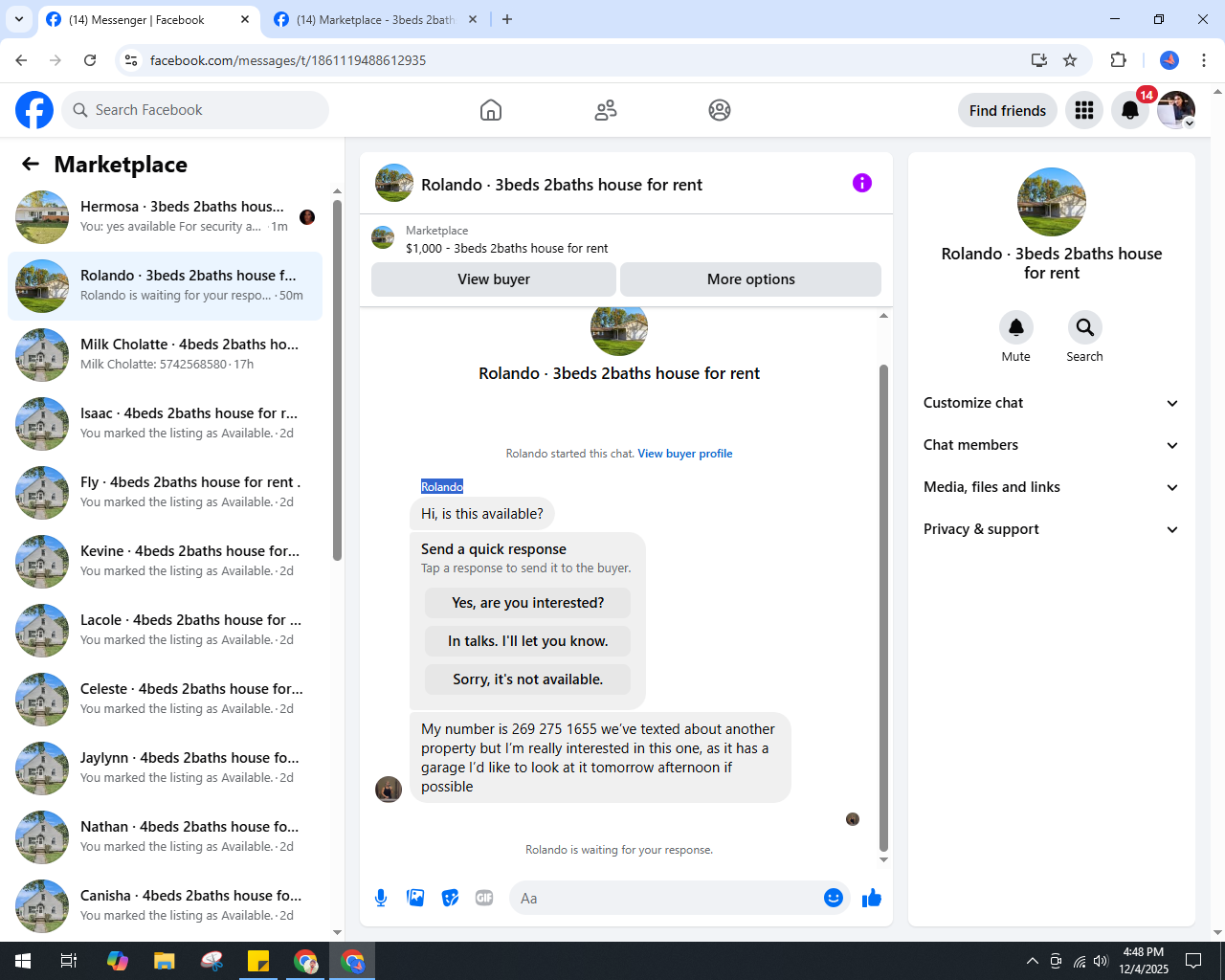Choose a sticker icon
This screenshot has width=1225, height=980.
coord(450,898)
